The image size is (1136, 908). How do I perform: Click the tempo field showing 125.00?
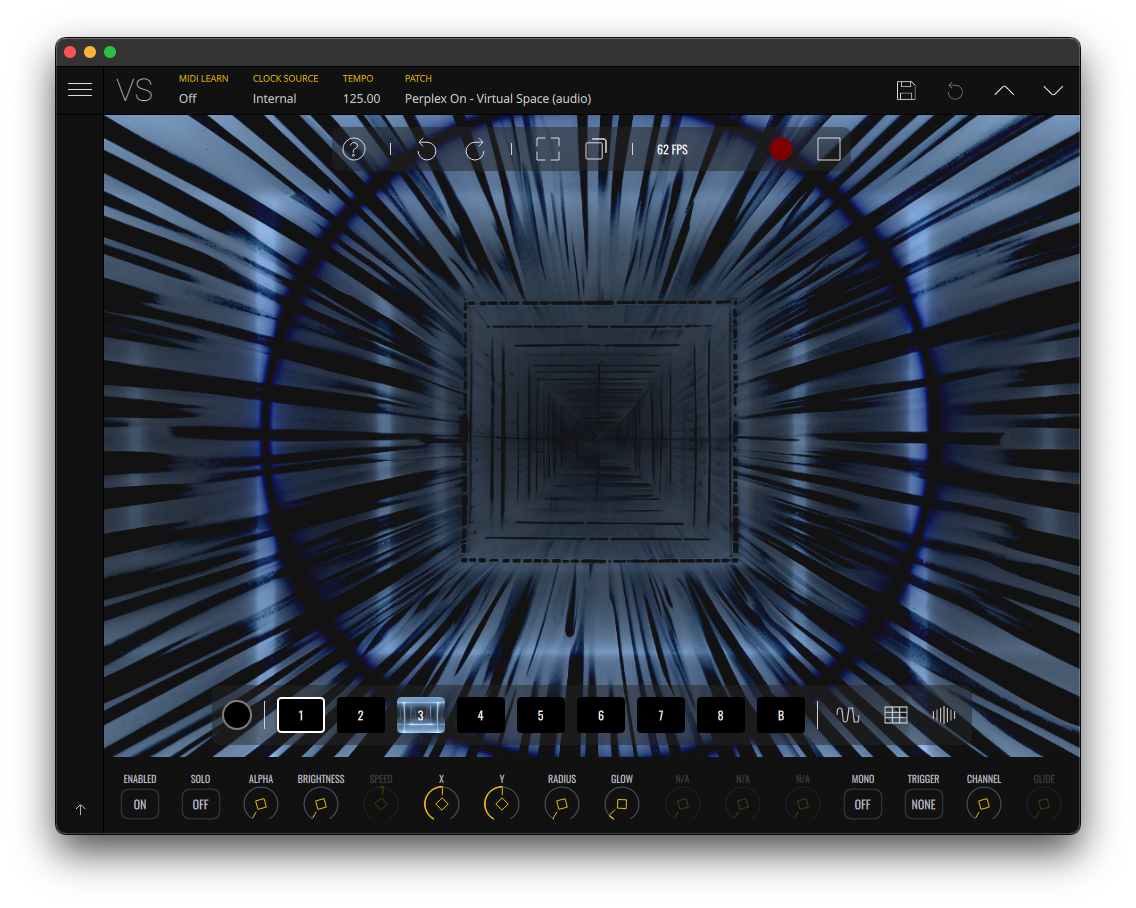pyautogui.click(x=361, y=99)
